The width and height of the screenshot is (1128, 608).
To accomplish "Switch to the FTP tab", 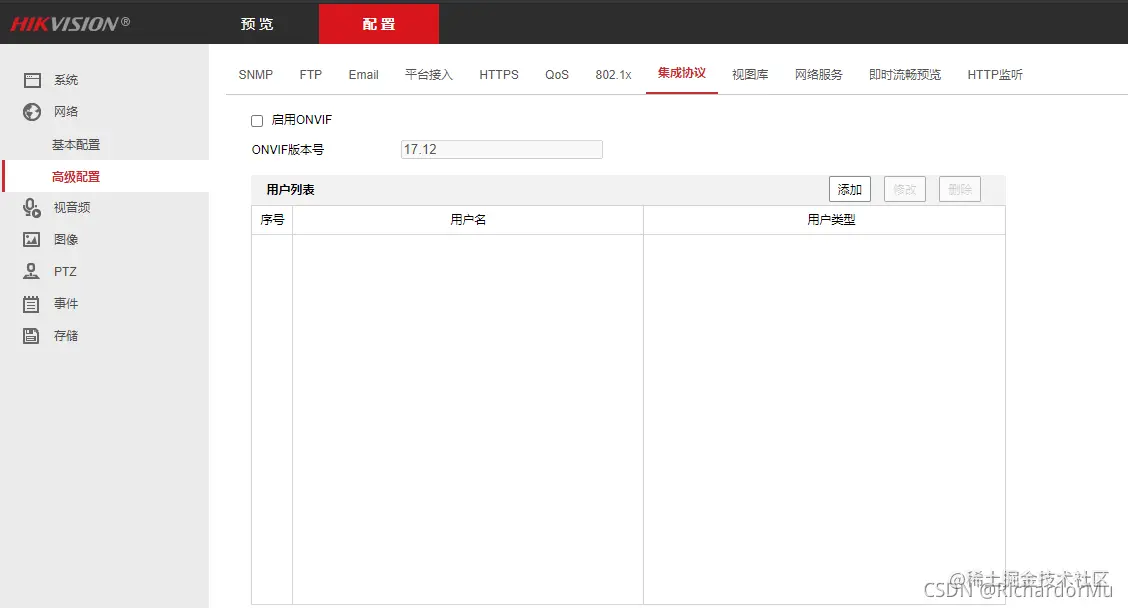I will pyautogui.click(x=310, y=74).
